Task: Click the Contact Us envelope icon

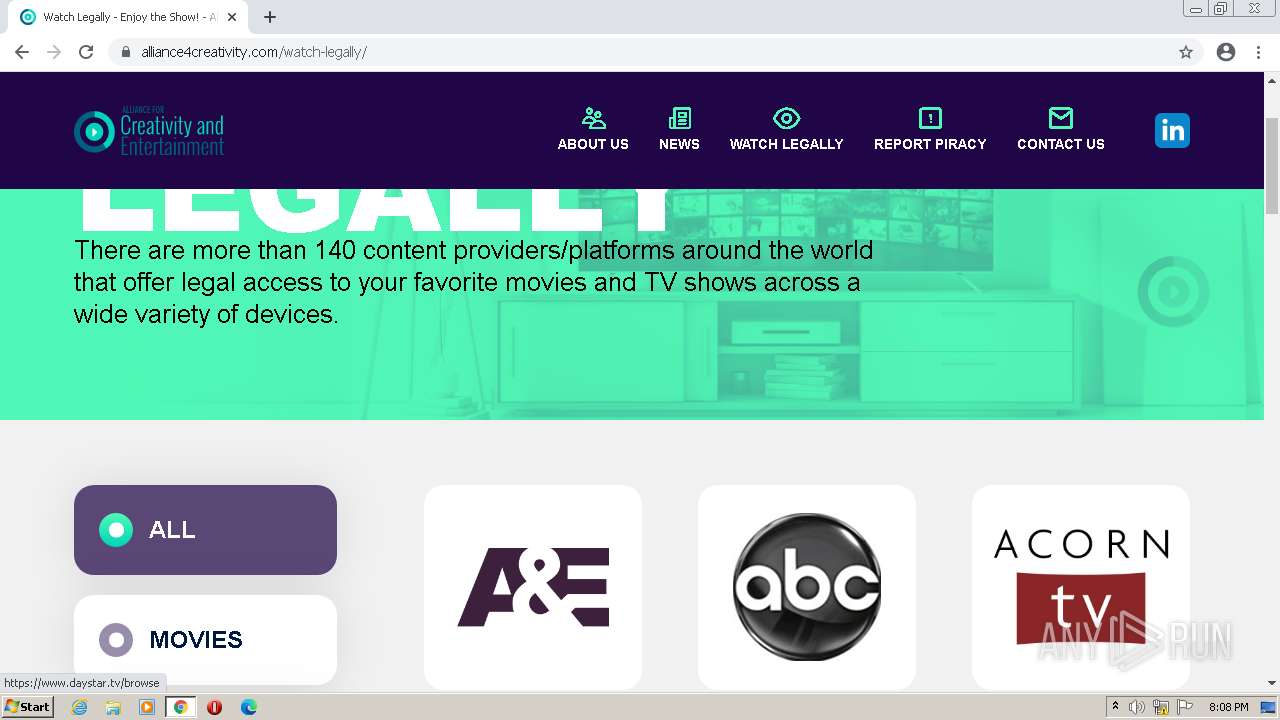Action: (x=1061, y=118)
